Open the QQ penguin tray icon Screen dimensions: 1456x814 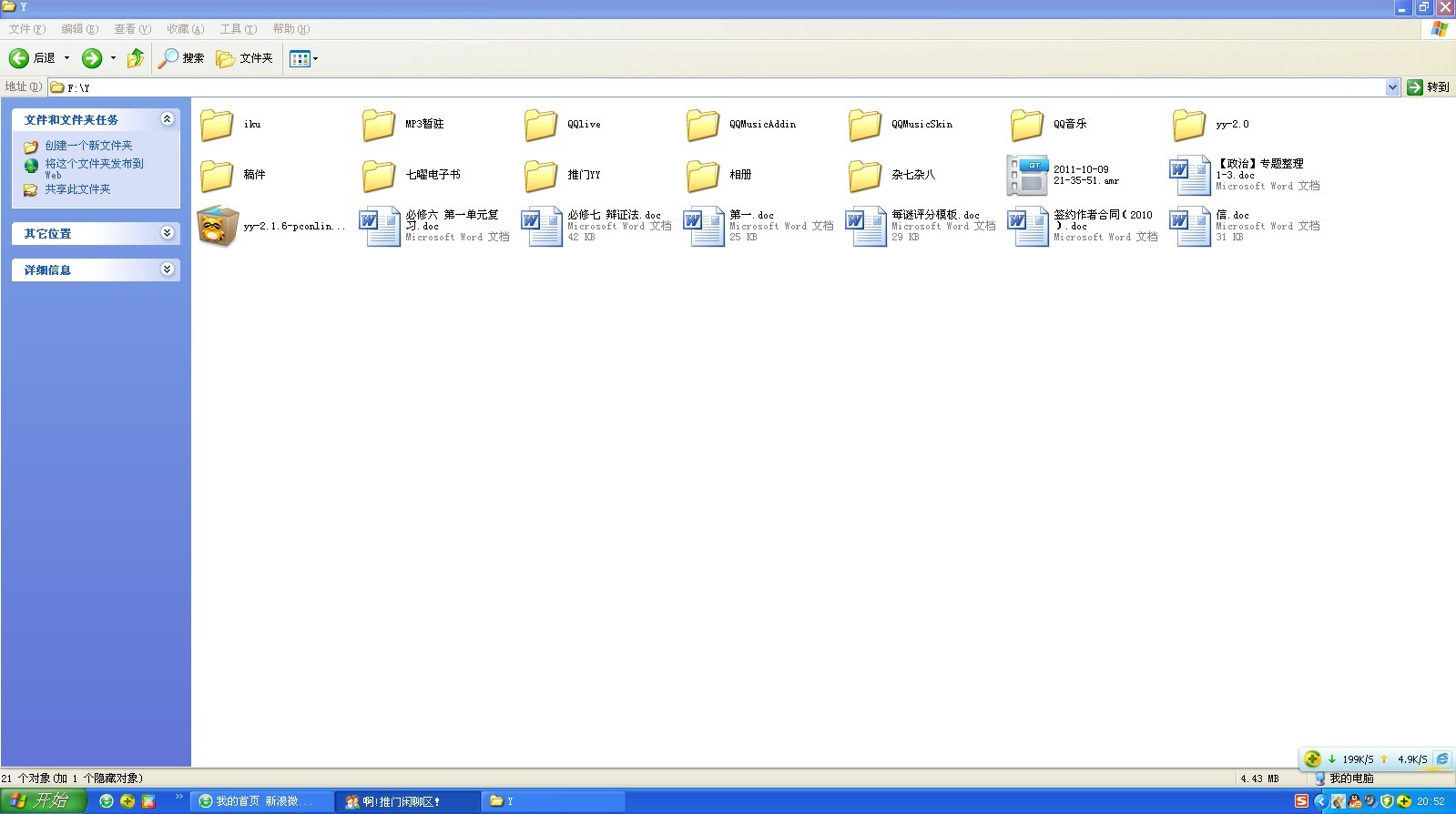pos(1355,801)
